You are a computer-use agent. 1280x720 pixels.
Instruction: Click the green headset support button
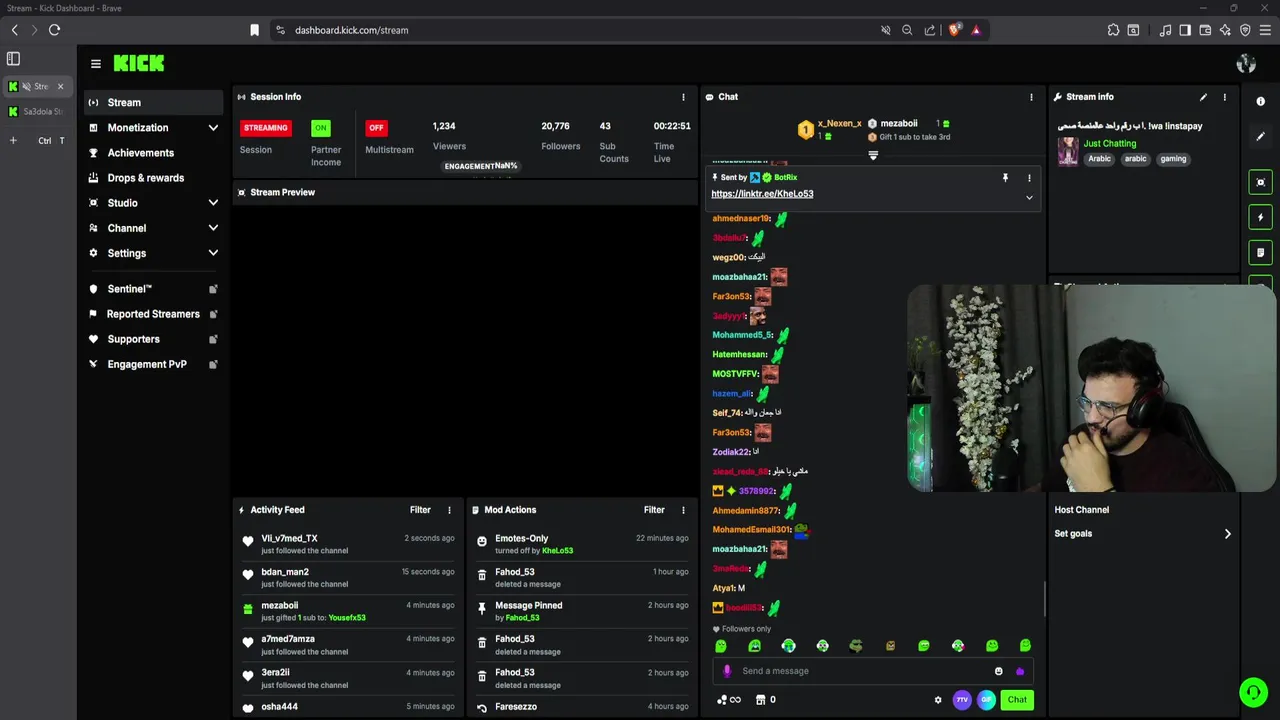[1253, 692]
